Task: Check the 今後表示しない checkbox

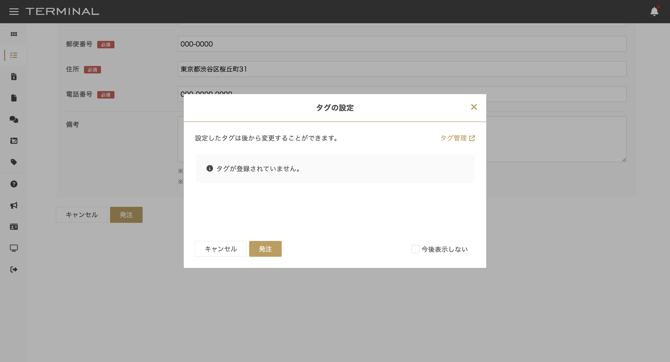Action: coord(415,249)
